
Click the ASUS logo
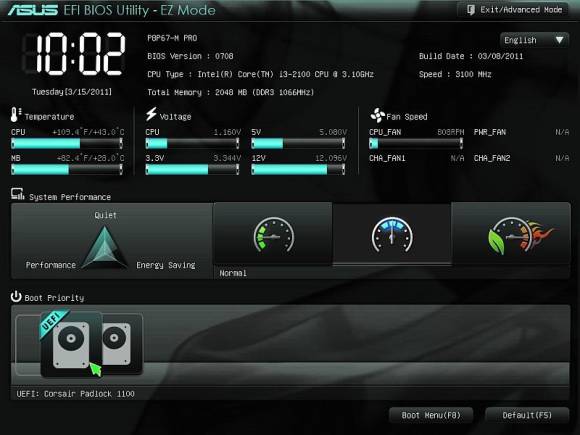33,10
